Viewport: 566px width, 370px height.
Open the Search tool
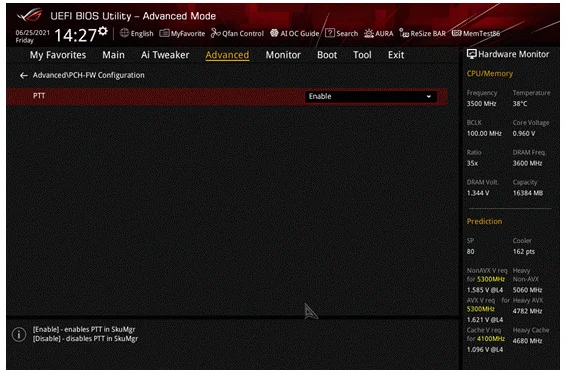[341, 34]
